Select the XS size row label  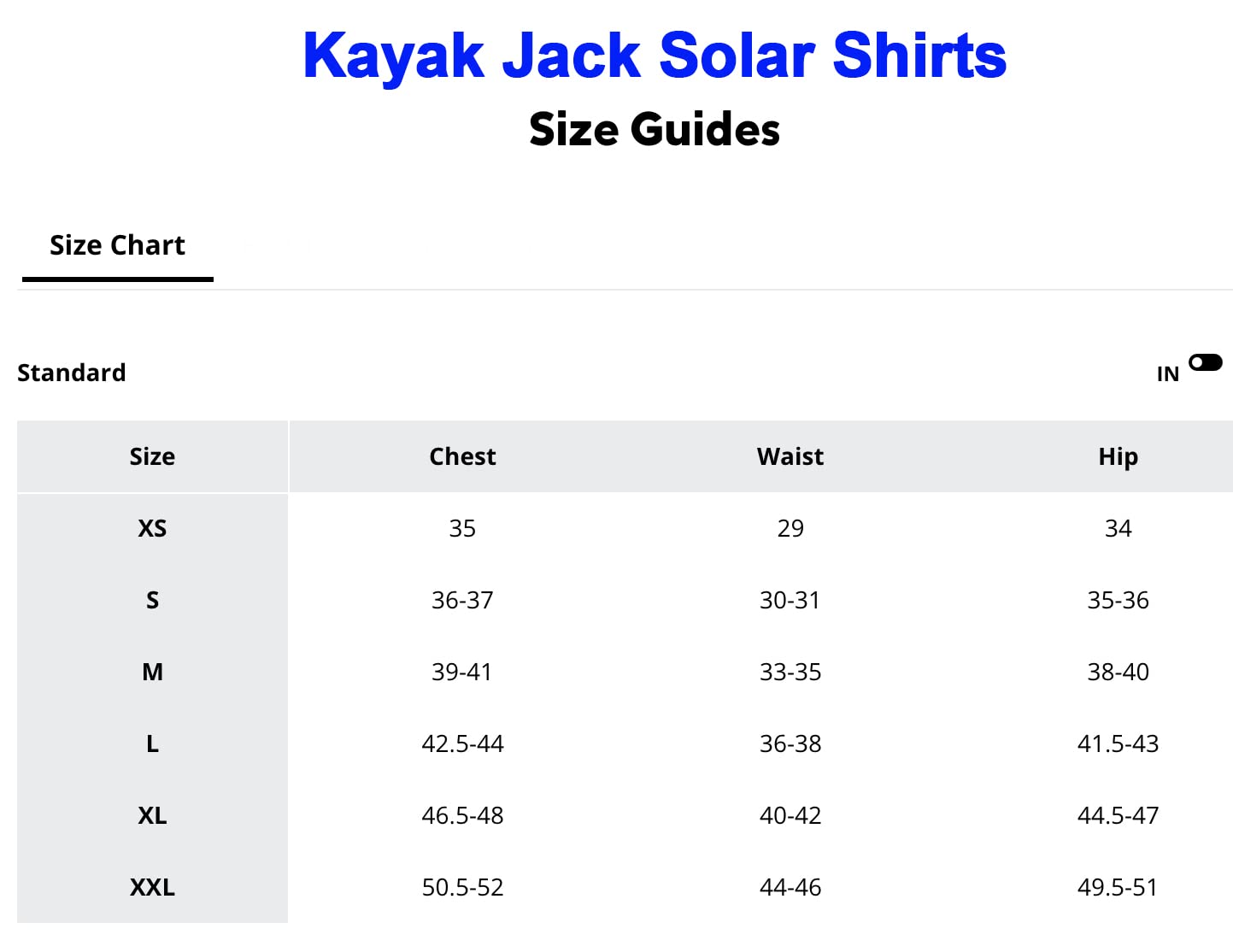tap(152, 528)
